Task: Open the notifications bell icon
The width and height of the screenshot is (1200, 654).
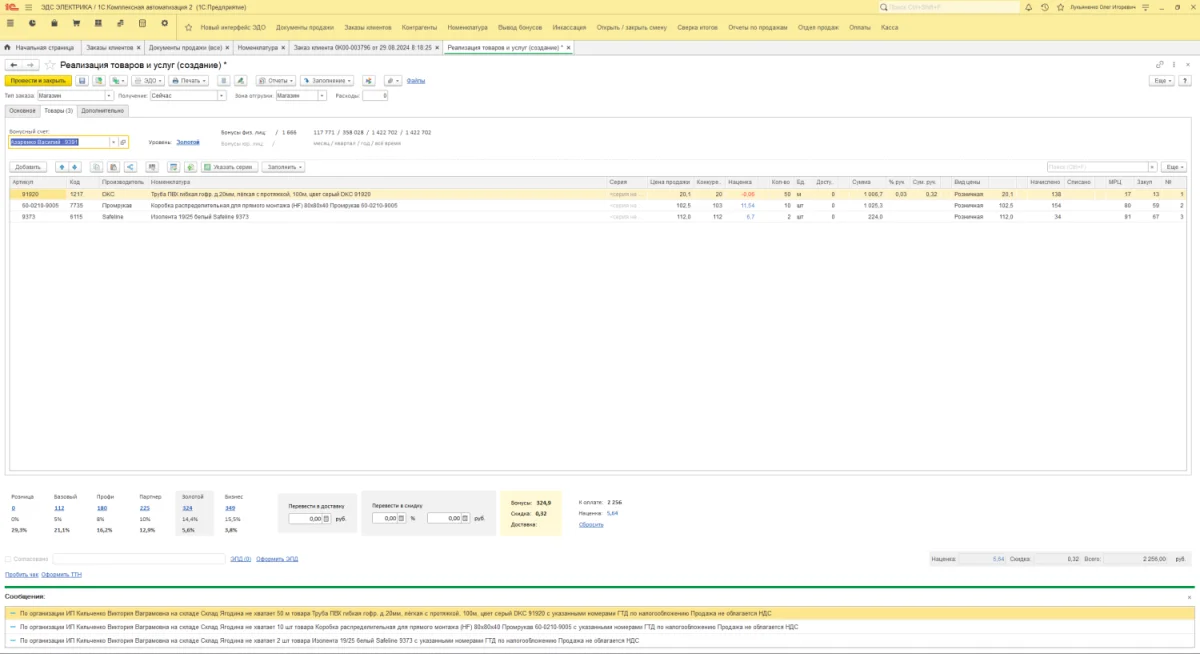Action: tap(1030, 7)
